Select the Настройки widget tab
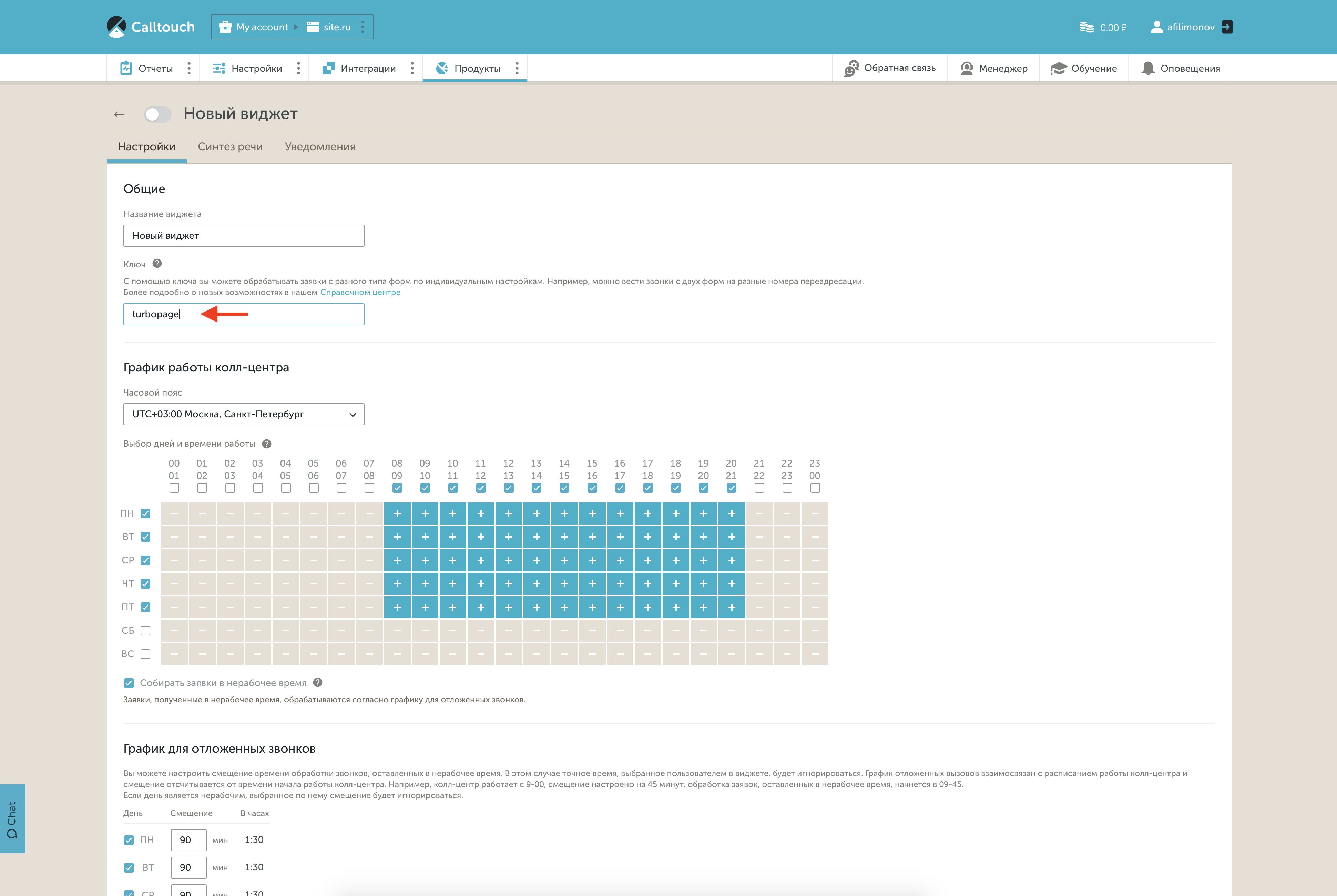The width and height of the screenshot is (1337, 896). (147, 147)
